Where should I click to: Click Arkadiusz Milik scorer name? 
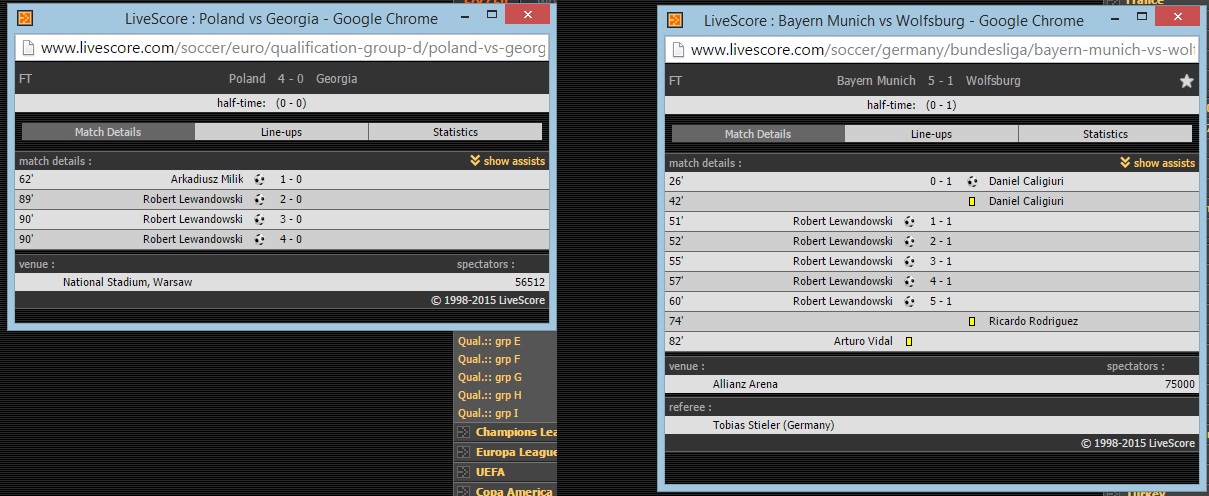[207, 180]
